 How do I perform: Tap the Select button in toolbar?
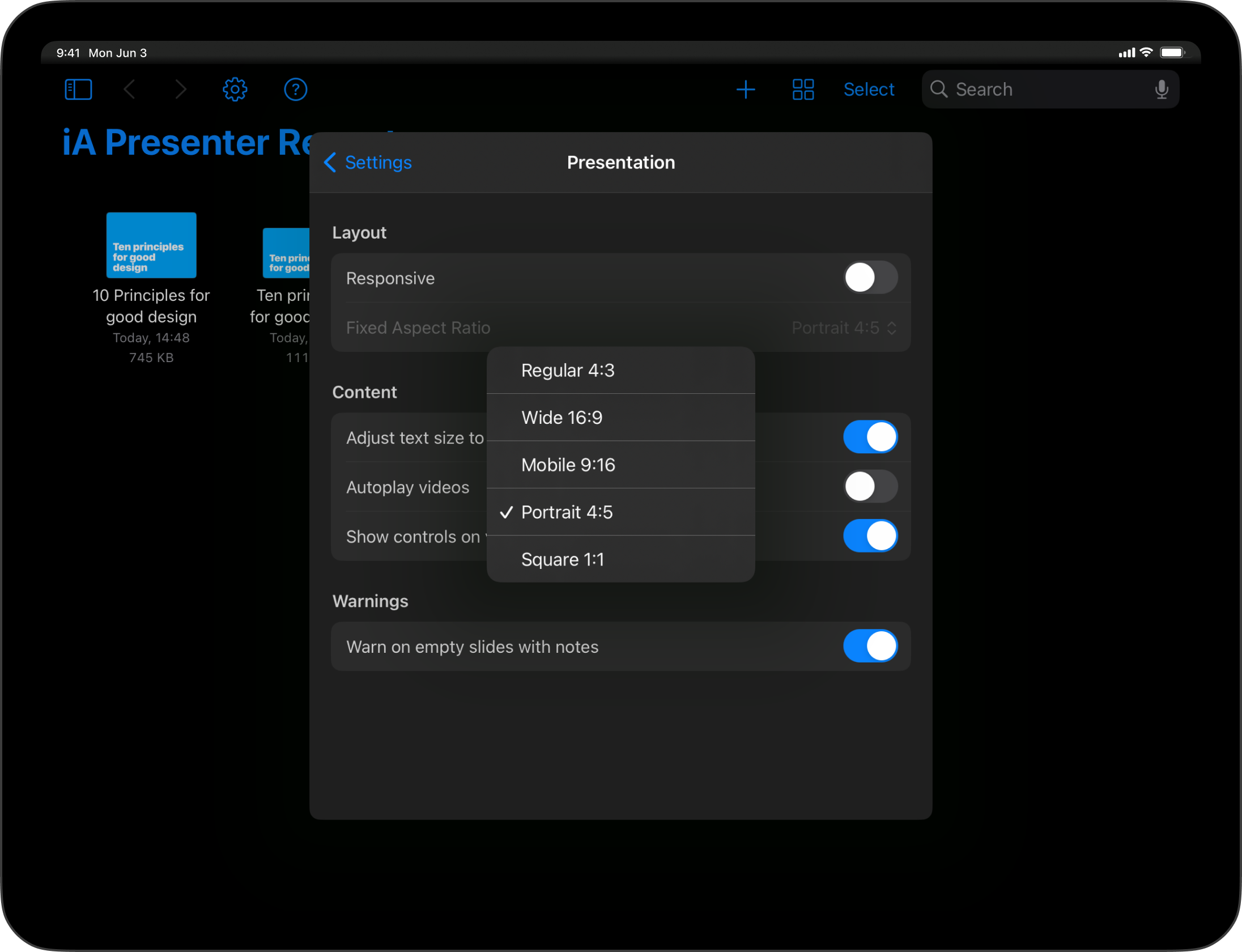[x=869, y=90]
